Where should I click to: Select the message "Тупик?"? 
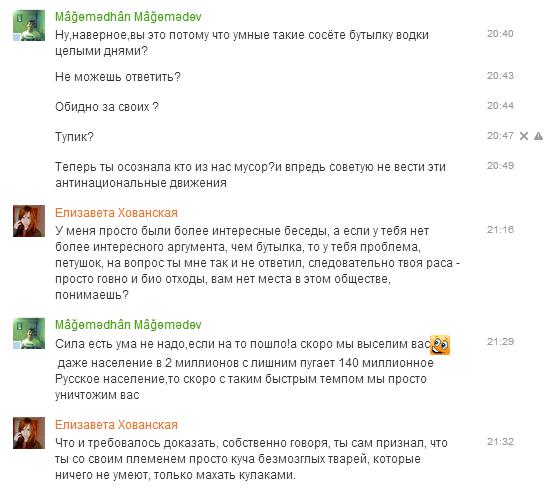coord(74,137)
